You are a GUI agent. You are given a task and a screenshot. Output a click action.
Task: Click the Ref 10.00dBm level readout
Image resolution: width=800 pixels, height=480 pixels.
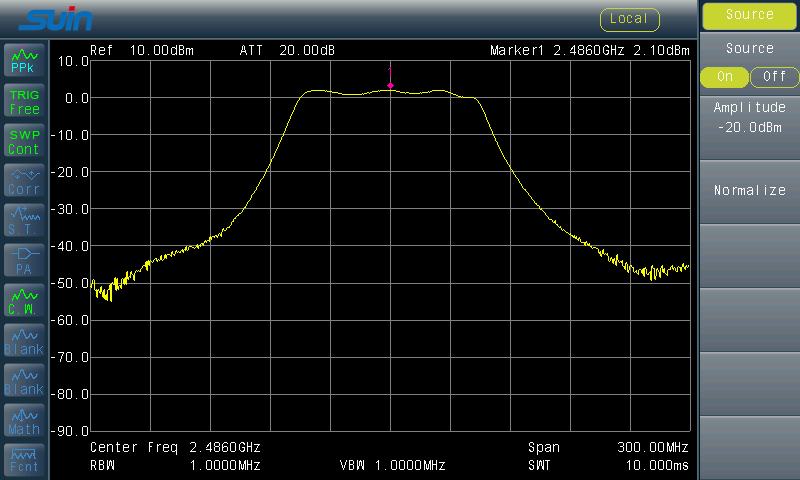click(x=142, y=50)
